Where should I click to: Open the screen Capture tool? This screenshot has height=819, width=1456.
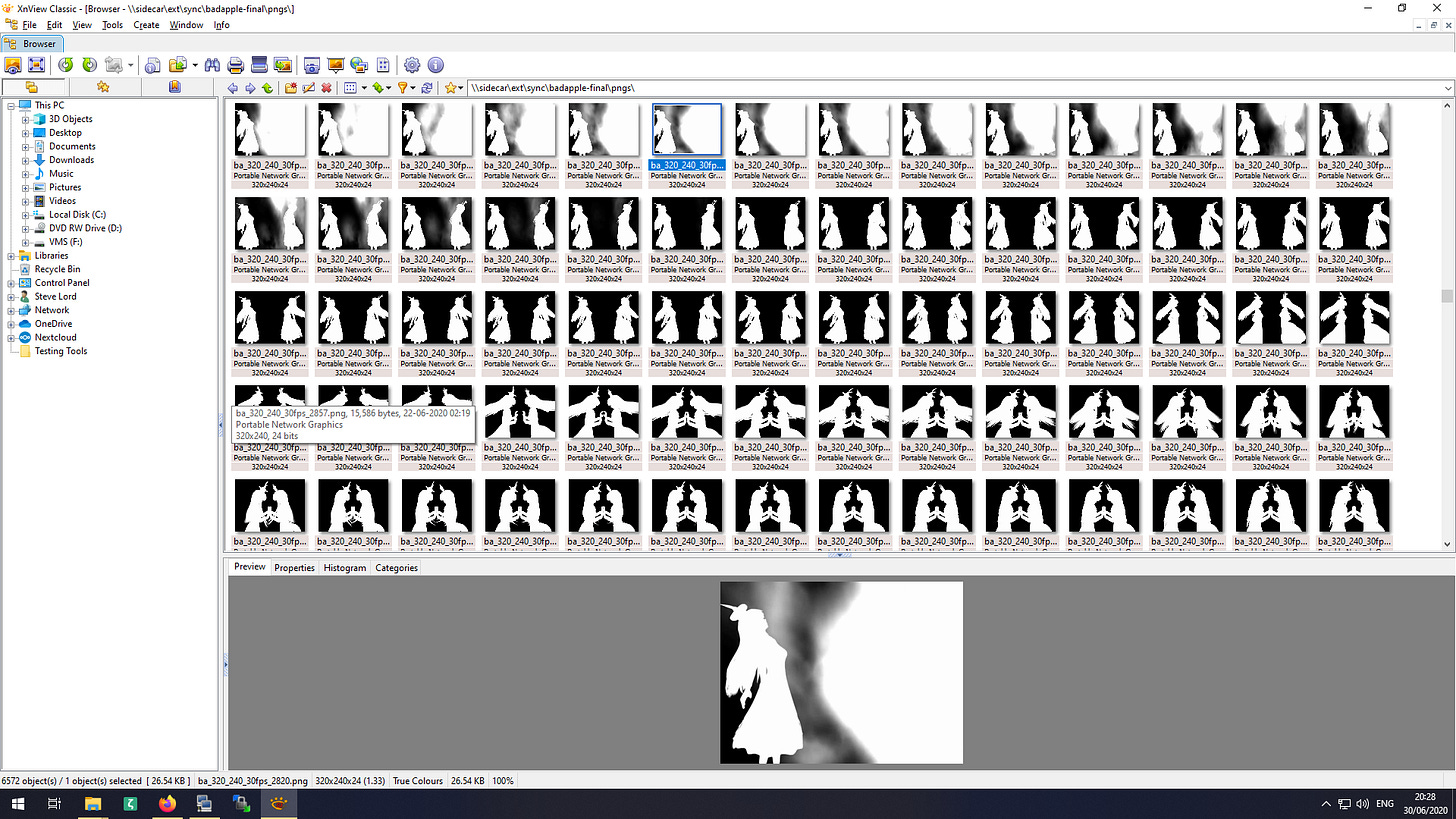pyautogui.click(x=312, y=65)
